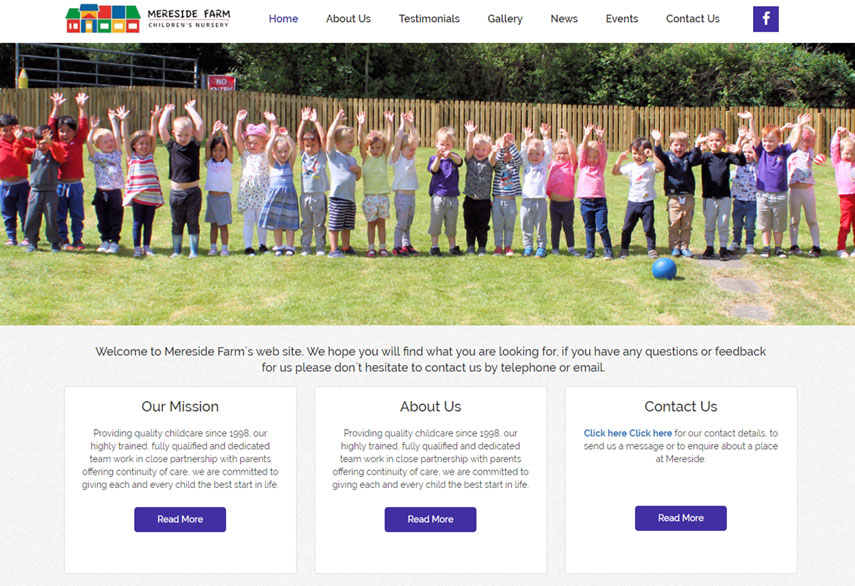Open the Events page
The width and height of the screenshot is (855, 586).
coord(622,19)
